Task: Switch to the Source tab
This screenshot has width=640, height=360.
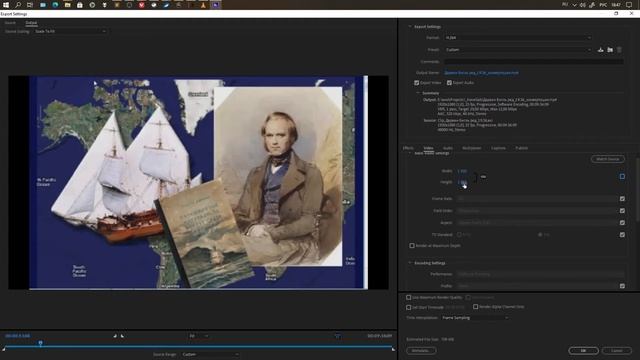Action: (10, 23)
